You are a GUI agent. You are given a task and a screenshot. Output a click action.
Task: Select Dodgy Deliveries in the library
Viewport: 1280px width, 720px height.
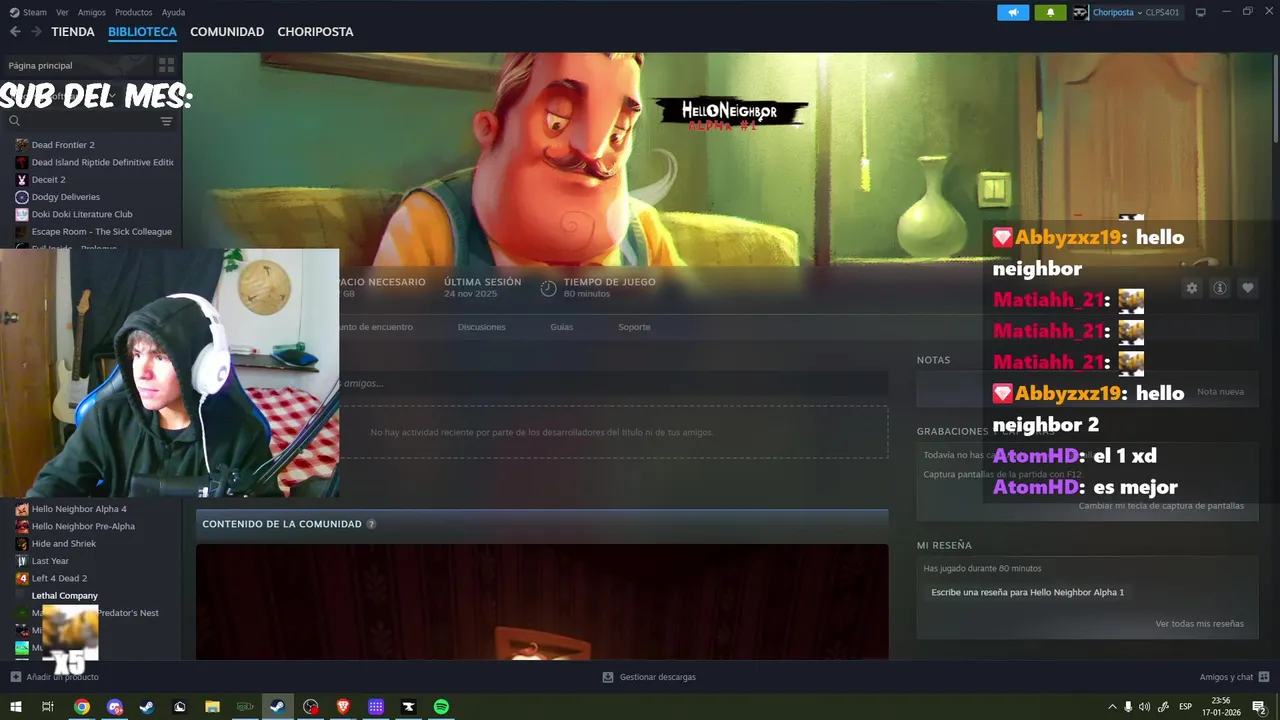click(66, 197)
